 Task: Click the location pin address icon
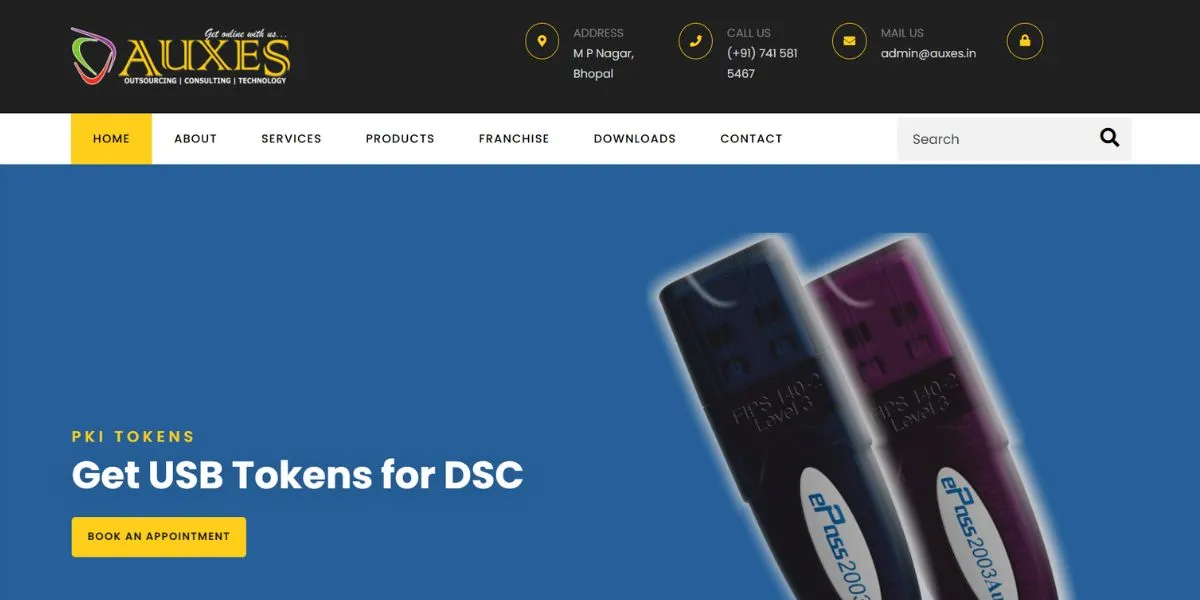(542, 41)
